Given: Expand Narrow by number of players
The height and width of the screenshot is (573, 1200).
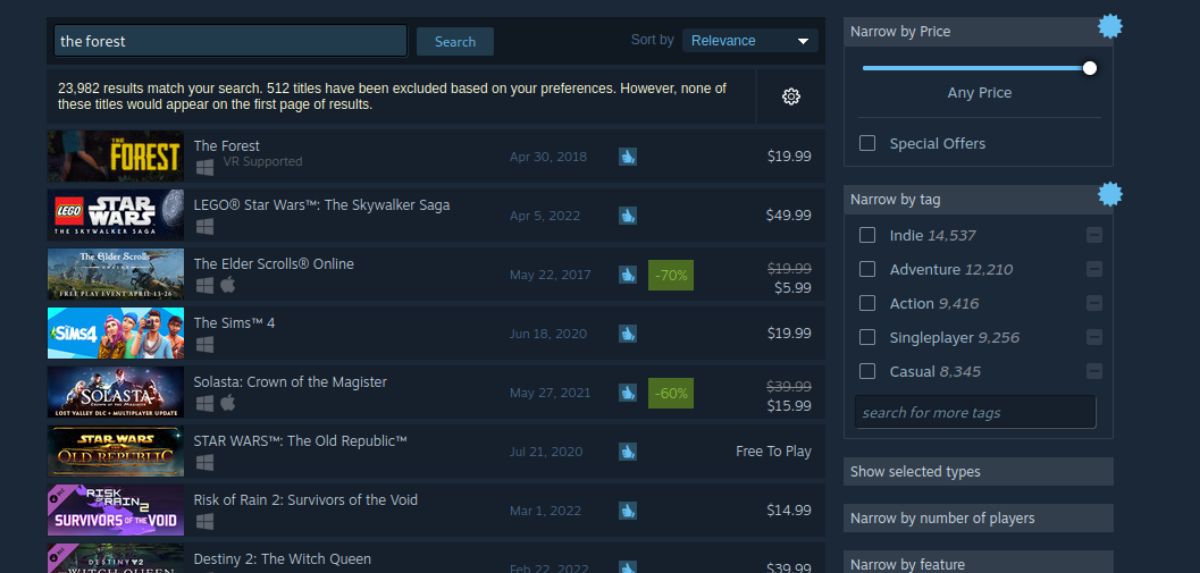Looking at the screenshot, I should click(978, 518).
